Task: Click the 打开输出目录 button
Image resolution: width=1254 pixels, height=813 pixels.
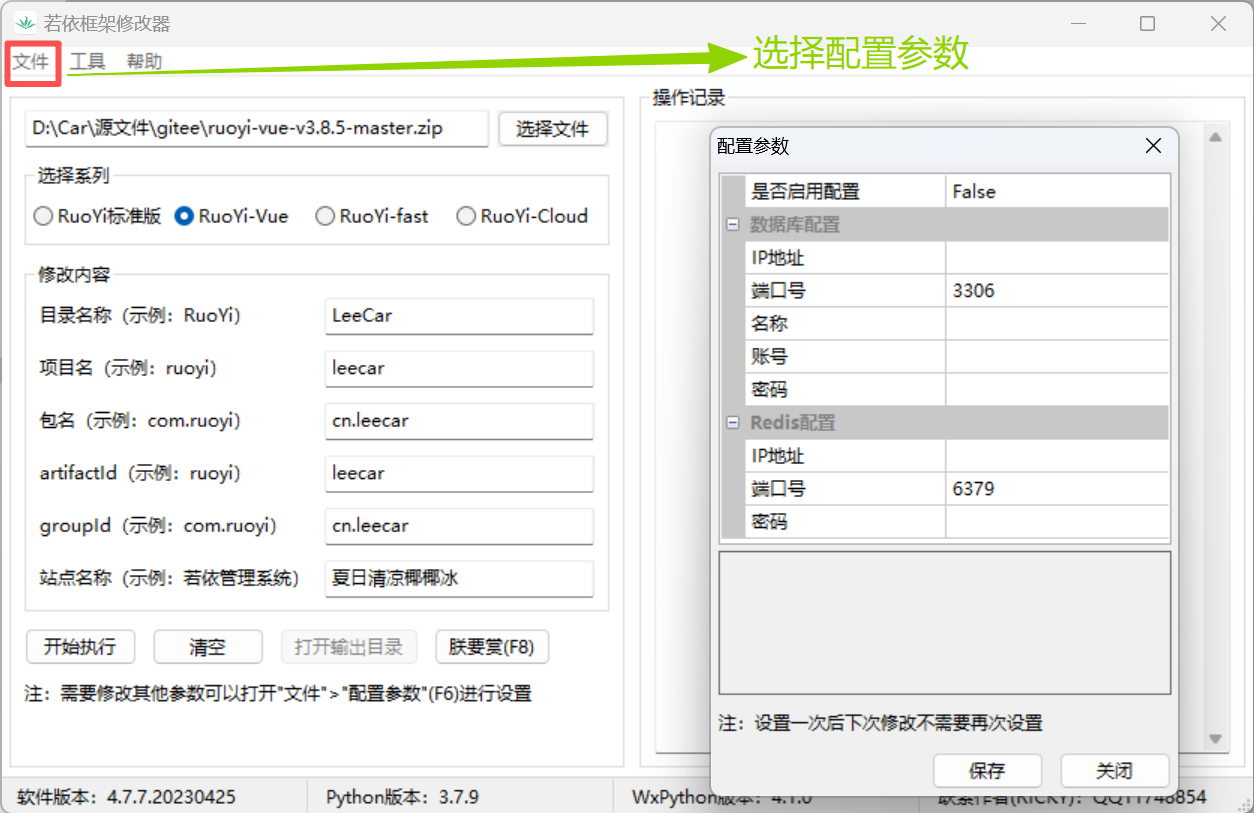Action: (x=349, y=647)
